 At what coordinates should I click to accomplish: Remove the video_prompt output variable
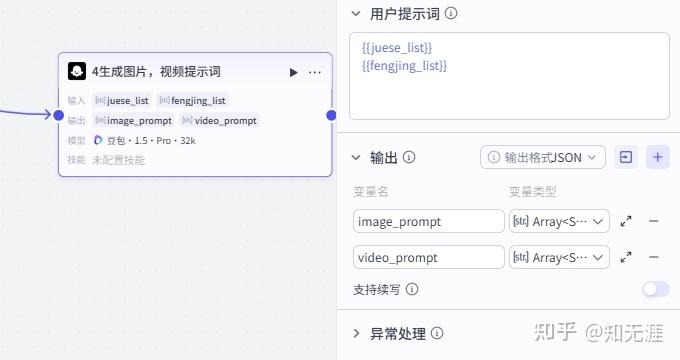pos(654,257)
